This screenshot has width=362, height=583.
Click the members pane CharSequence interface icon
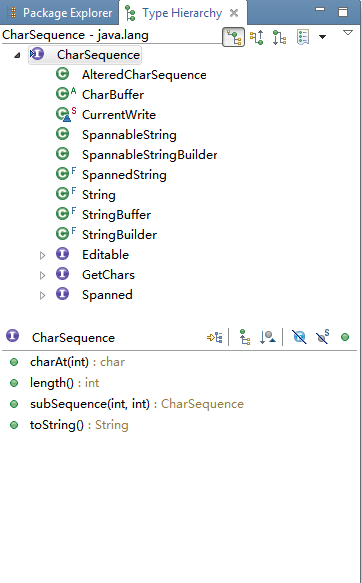[x=12, y=336]
